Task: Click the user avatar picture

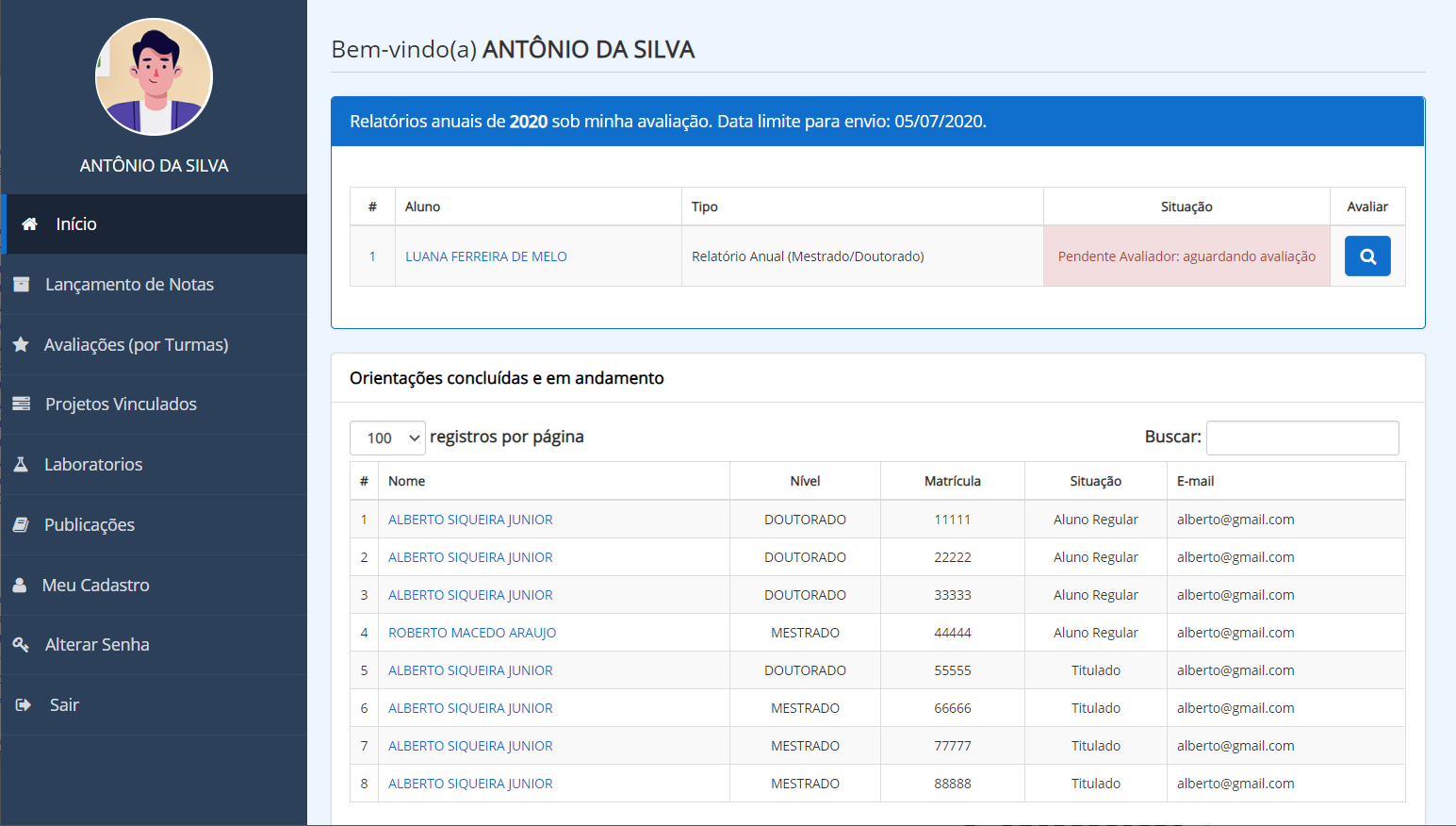Action: [x=154, y=76]
